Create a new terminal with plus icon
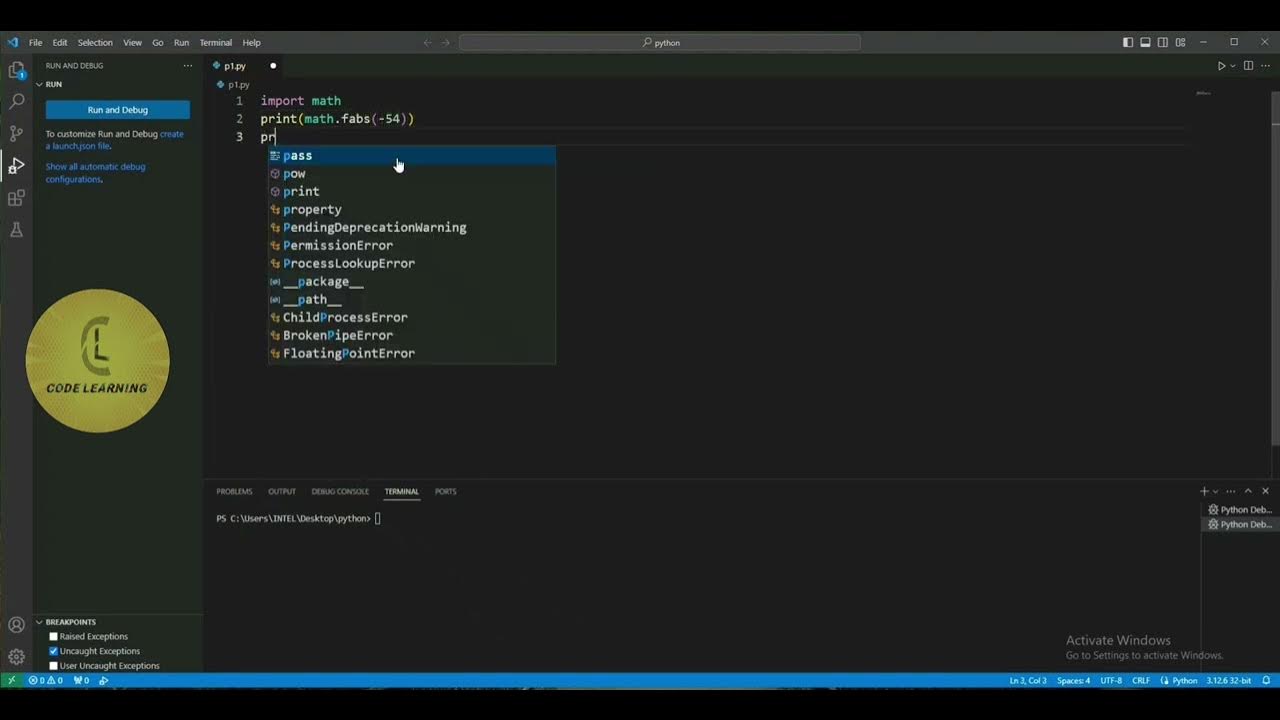 [x=1204, y=491]
